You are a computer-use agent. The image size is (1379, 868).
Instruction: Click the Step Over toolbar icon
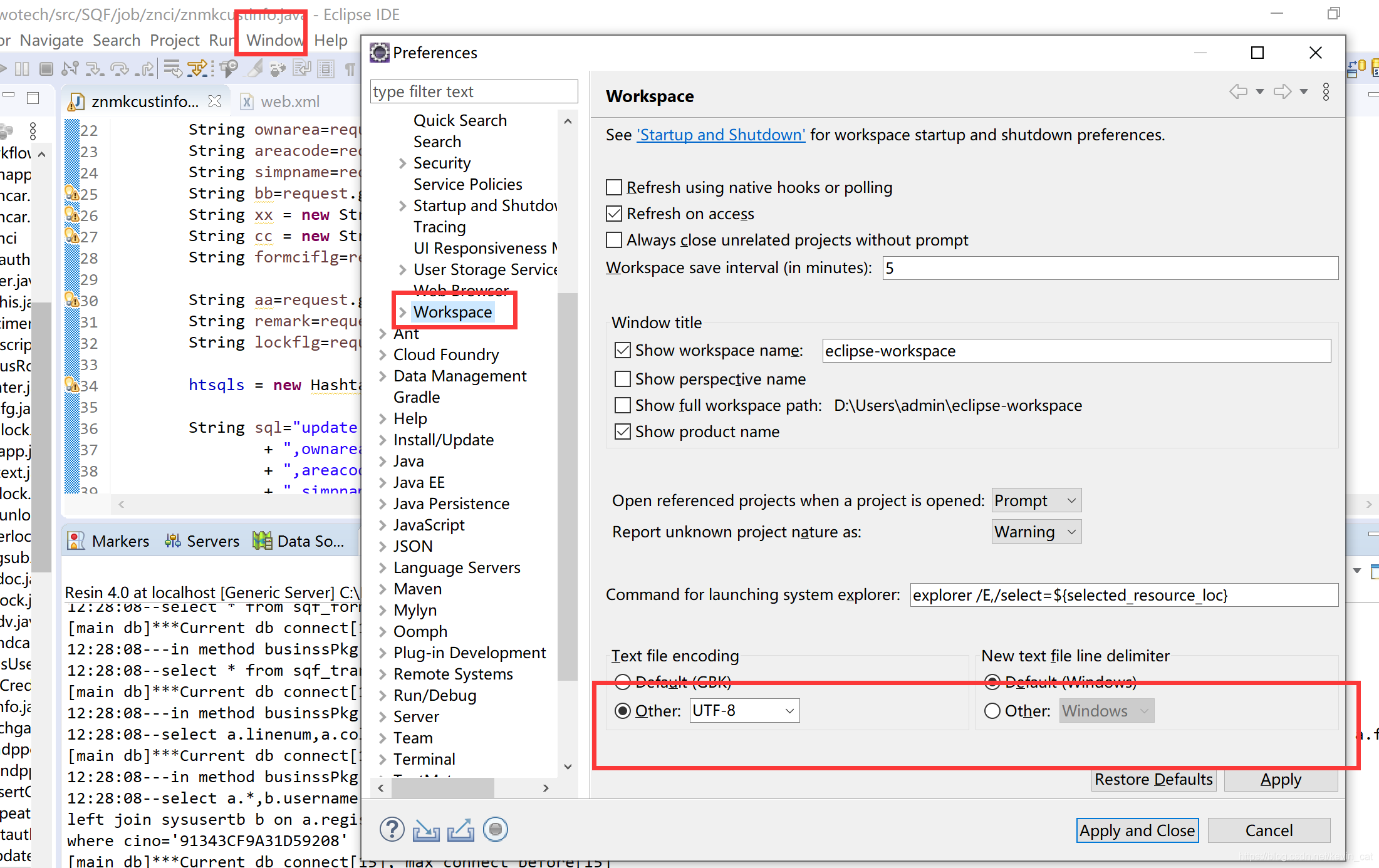(x=120, y=68)
